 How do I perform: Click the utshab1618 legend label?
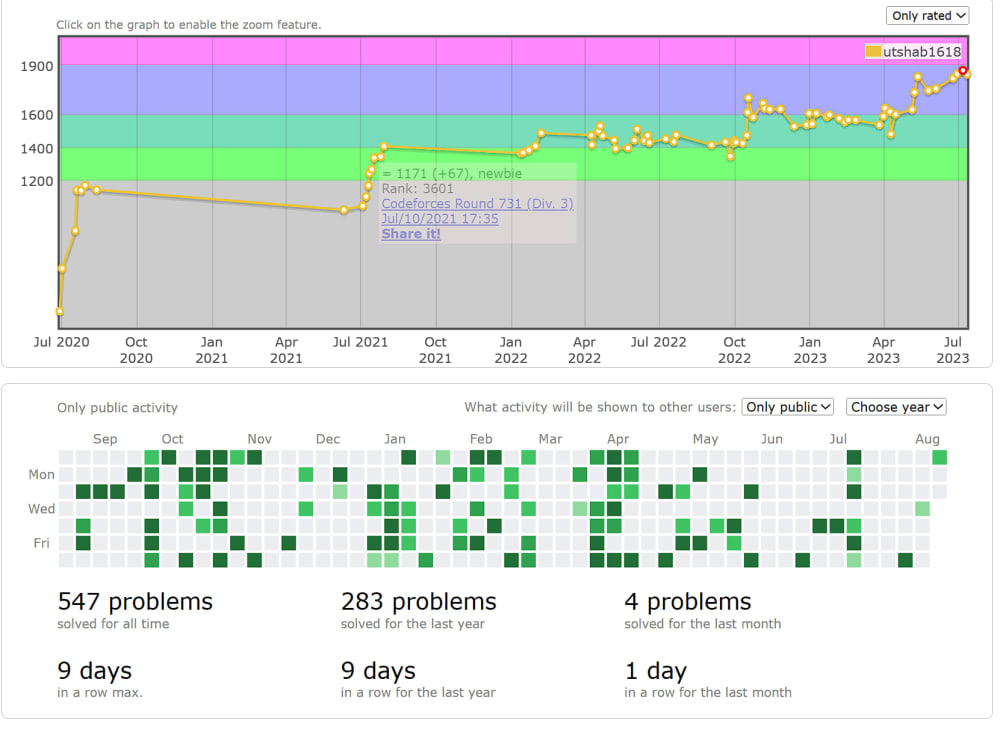[x=921, y=50]
